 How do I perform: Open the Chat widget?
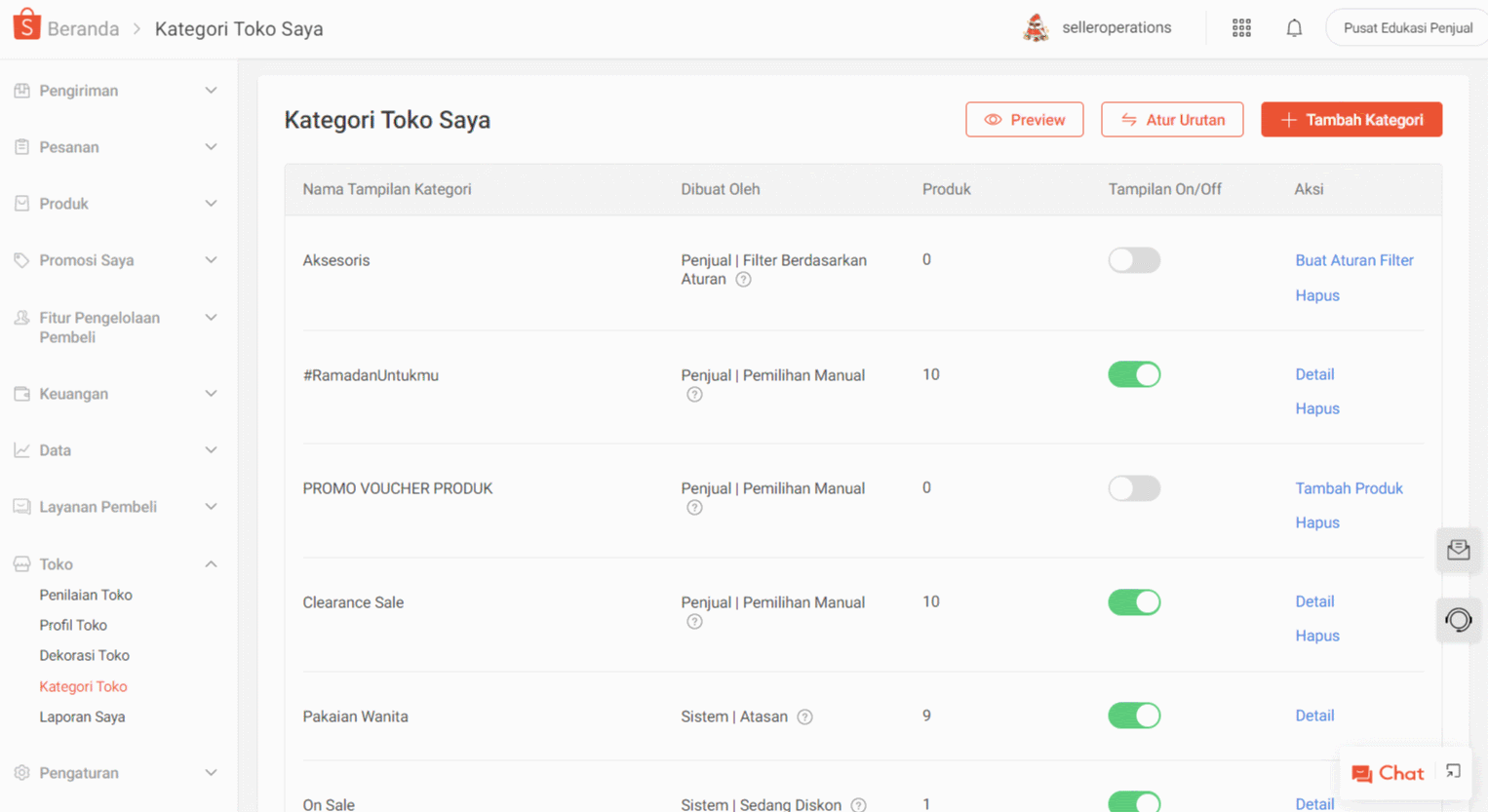[1389, 773]
